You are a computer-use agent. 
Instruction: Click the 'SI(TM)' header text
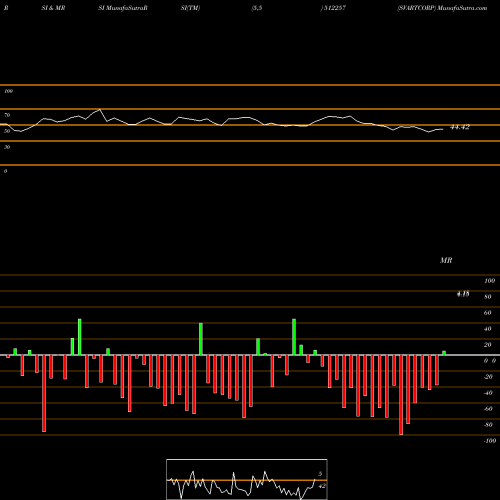190,8
